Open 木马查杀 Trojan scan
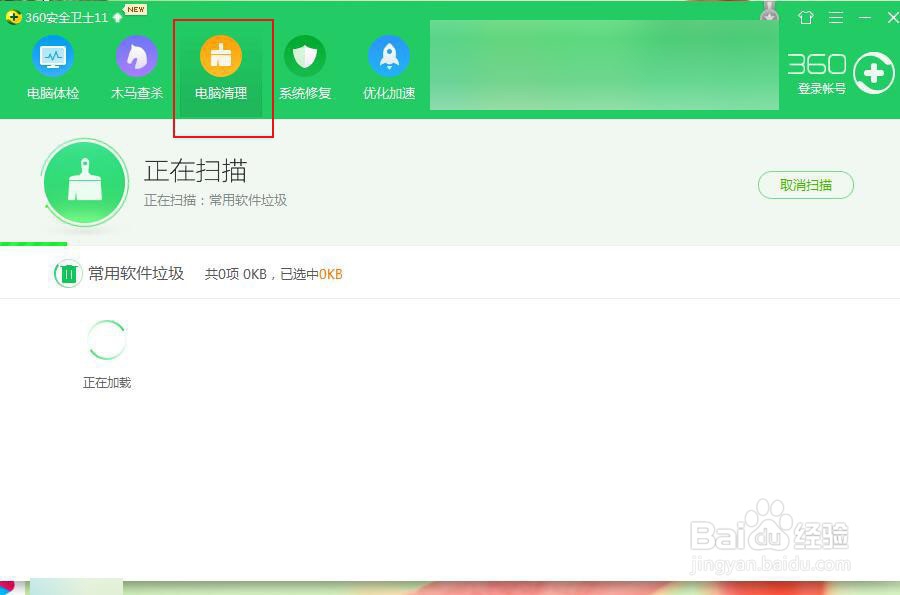Image resolution: width=900 pixels, height=595 pixels. click(x=136, y=67)
